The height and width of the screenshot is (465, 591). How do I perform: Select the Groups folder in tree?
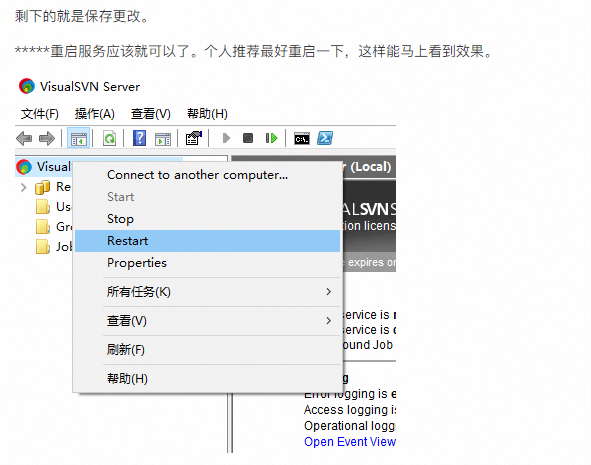(54, 226)
